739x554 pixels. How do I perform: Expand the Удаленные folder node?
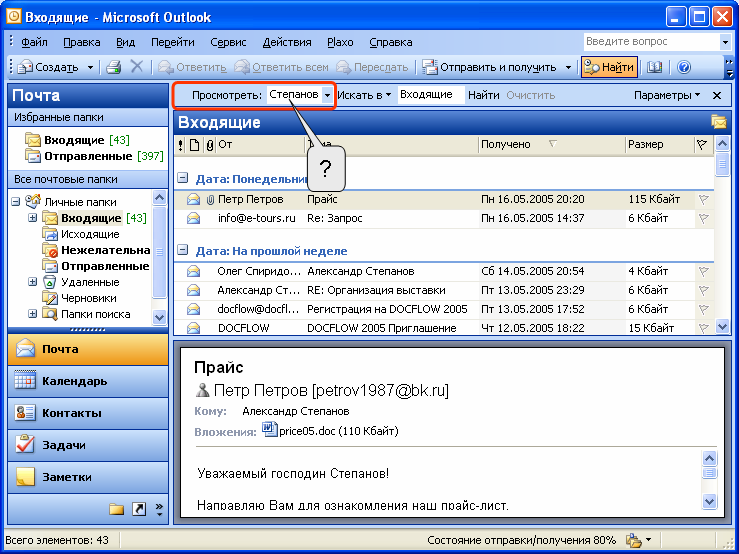33,282
